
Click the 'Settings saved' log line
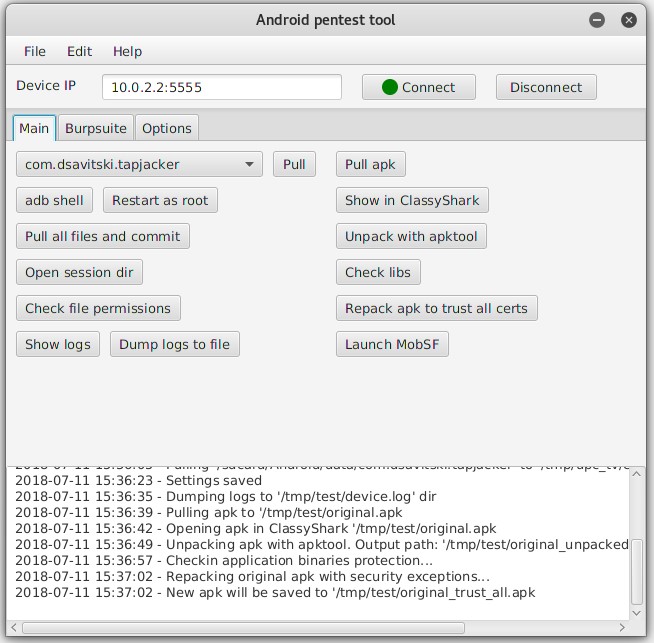[x=138, y=480]
